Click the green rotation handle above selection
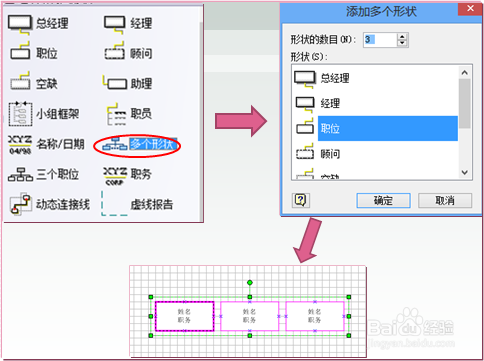Screen dimensions: 484x361 point(250,283)
